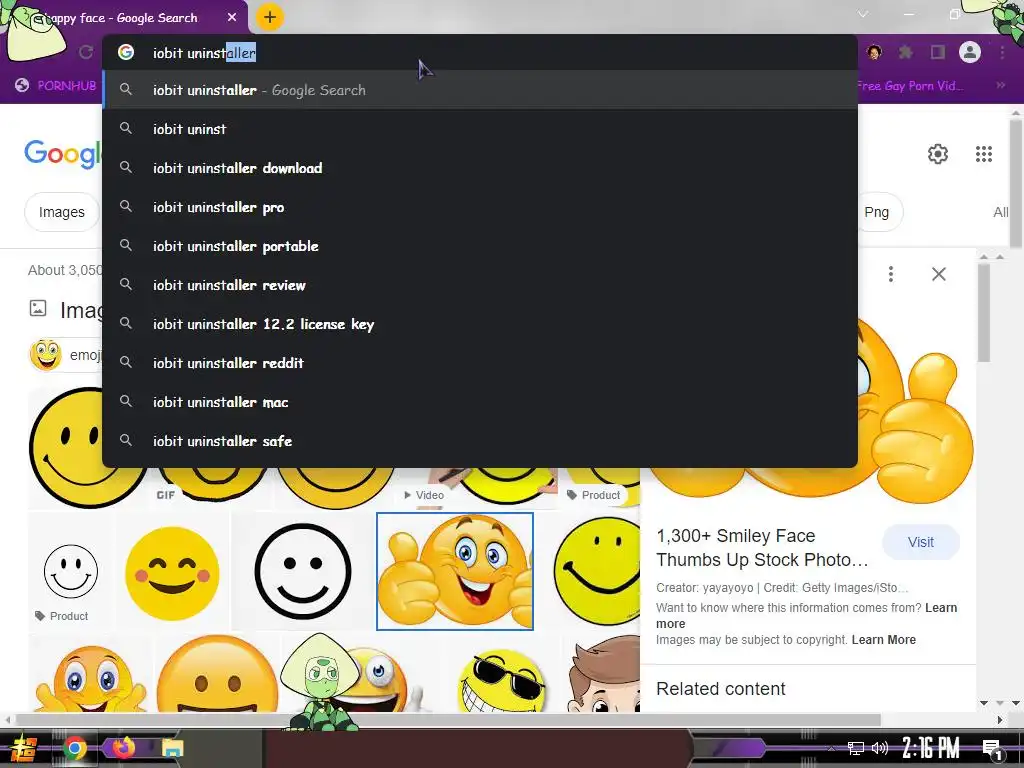Close the image preview panel
This screenshot has height=768, width=1024.
pos(938,274)
